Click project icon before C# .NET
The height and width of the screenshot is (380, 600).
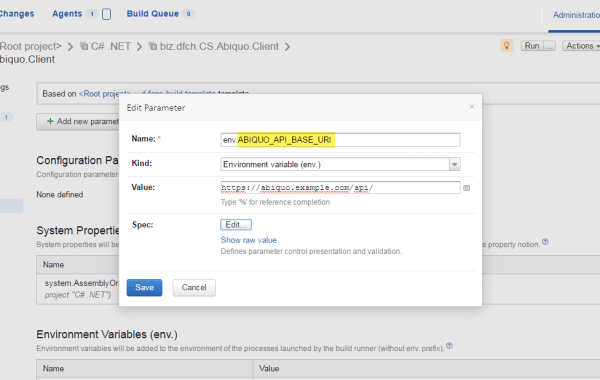point(84,46)
